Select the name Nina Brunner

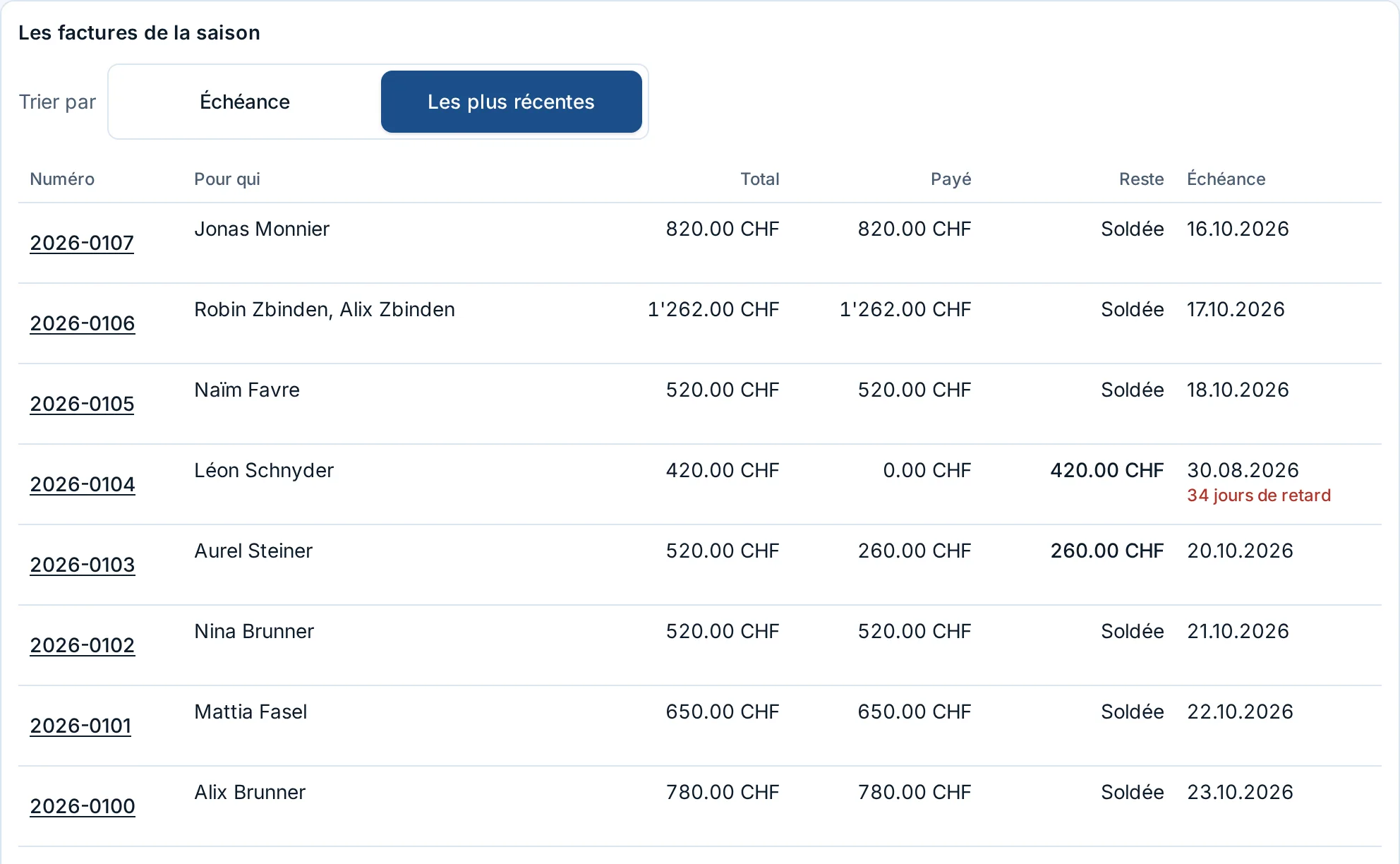point(254,631)
